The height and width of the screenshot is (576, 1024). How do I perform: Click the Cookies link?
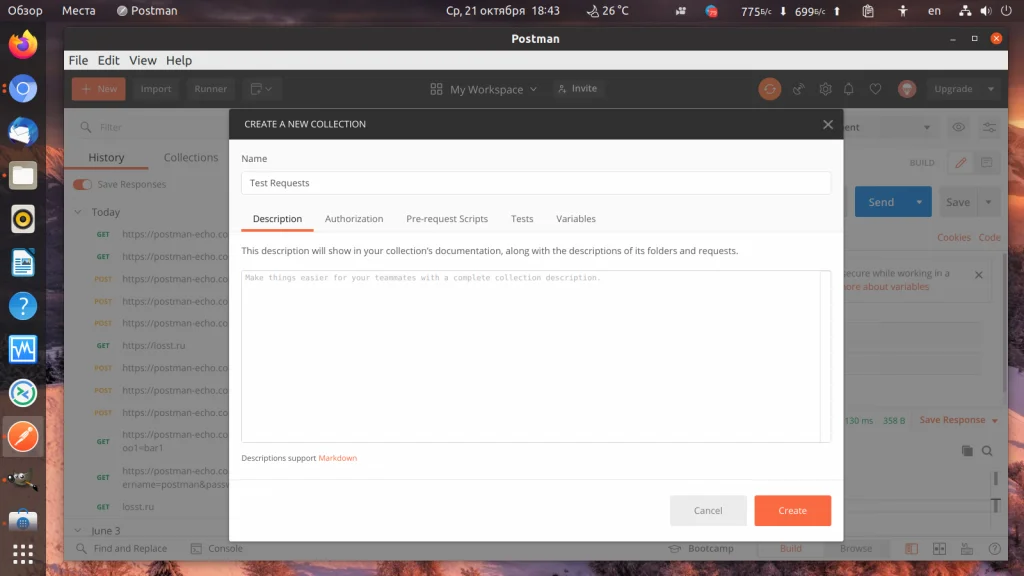pos(953,237)
